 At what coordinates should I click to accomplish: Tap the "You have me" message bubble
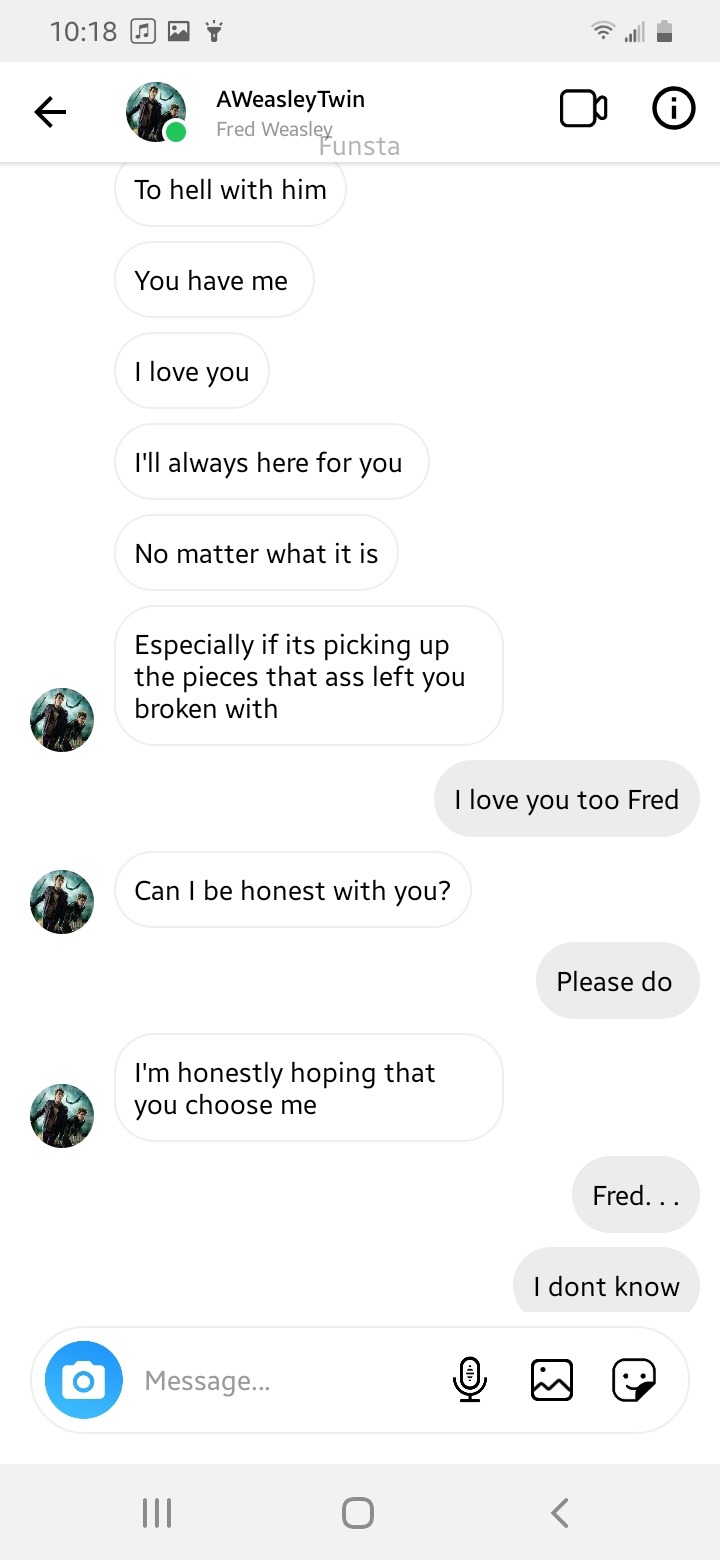point(213,280)
